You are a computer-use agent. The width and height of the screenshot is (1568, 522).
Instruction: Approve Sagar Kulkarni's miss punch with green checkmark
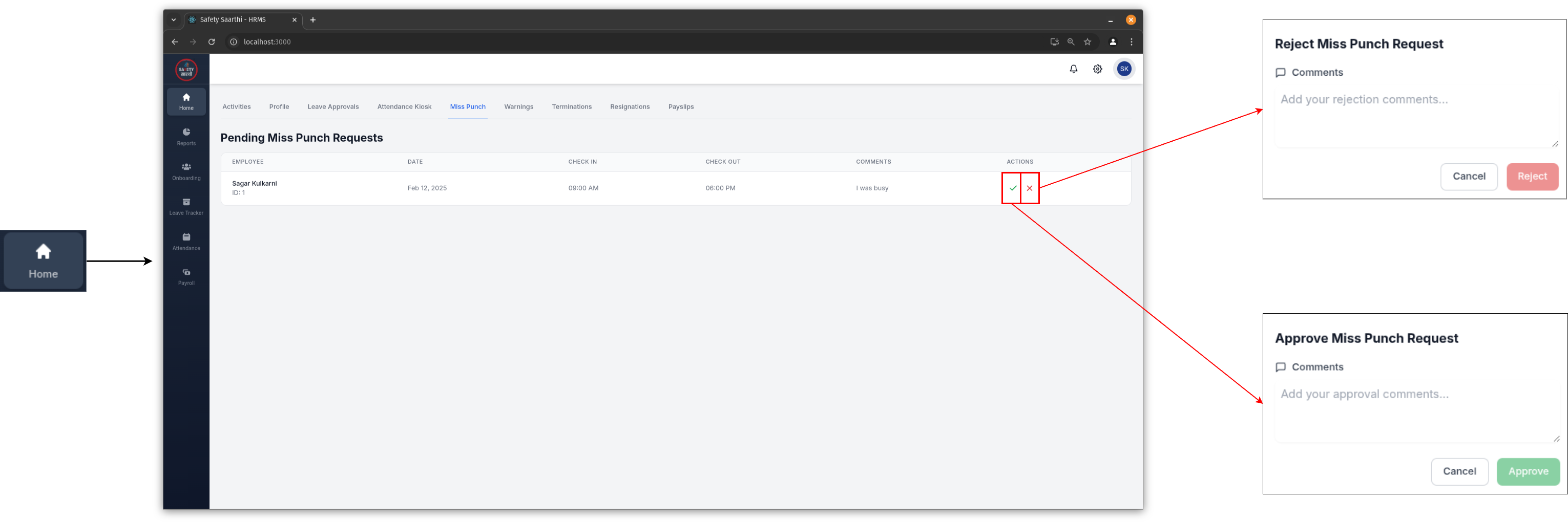click(1012, 188)
